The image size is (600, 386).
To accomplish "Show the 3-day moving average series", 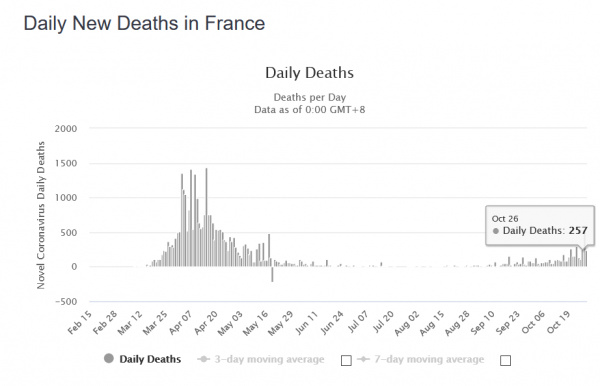I will point(269,359).
